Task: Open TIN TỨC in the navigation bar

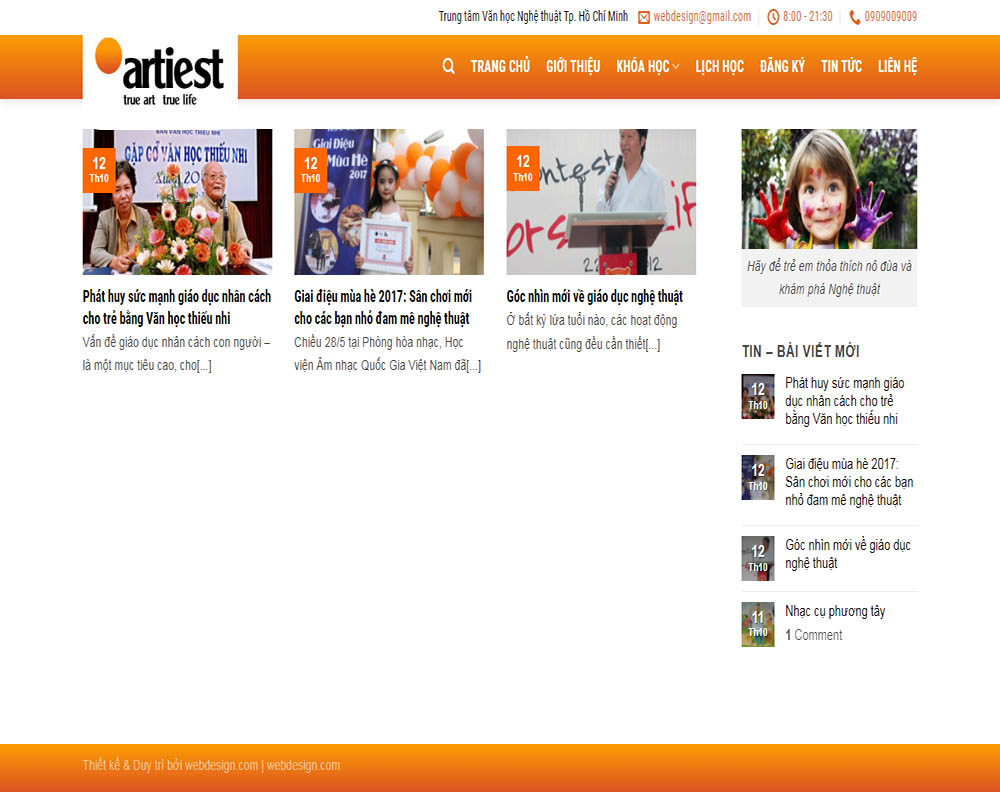Action: pos(841,66)
